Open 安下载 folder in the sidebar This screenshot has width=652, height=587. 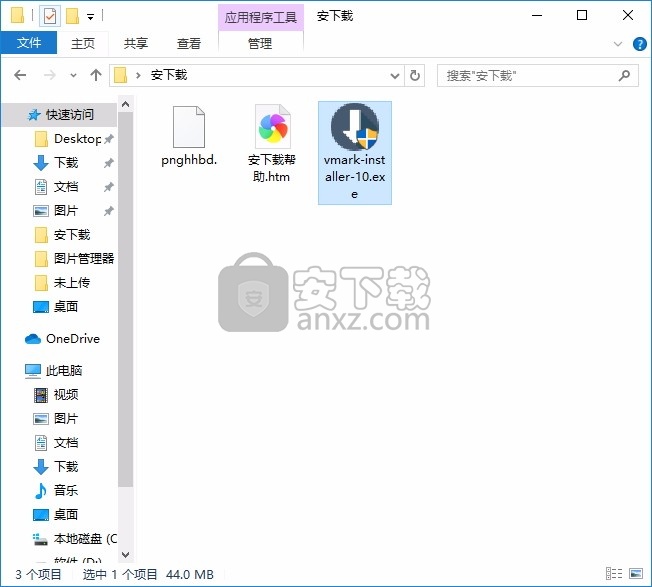(62, 235)
